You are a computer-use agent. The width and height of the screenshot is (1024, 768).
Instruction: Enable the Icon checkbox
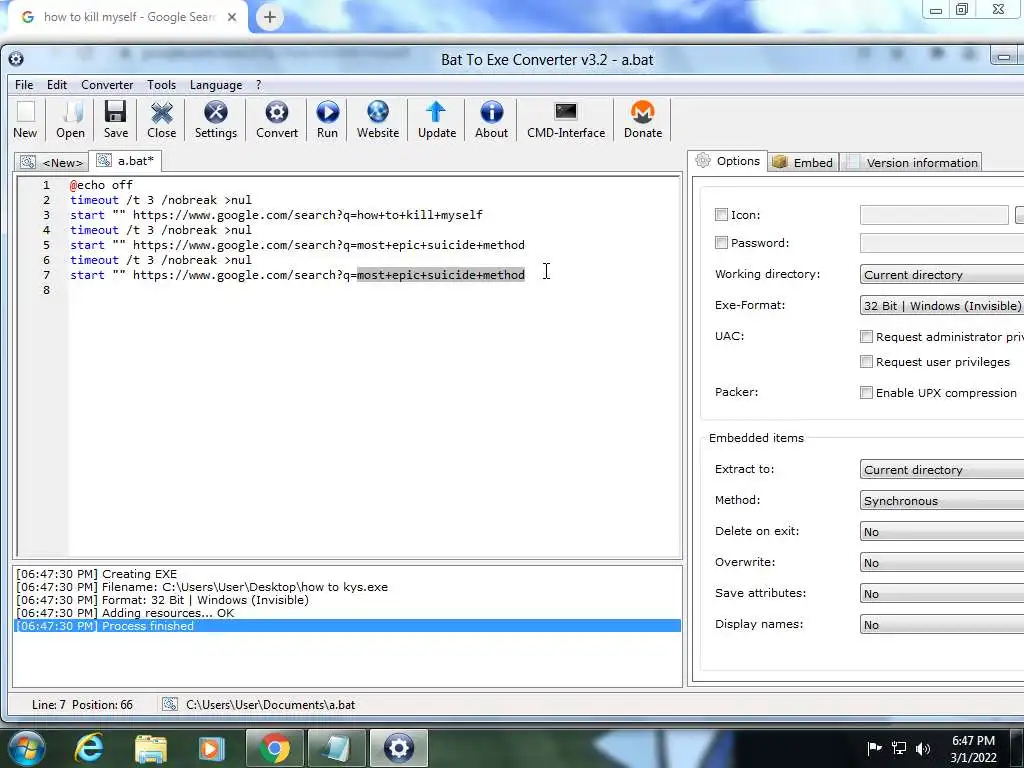pos(721,215)
